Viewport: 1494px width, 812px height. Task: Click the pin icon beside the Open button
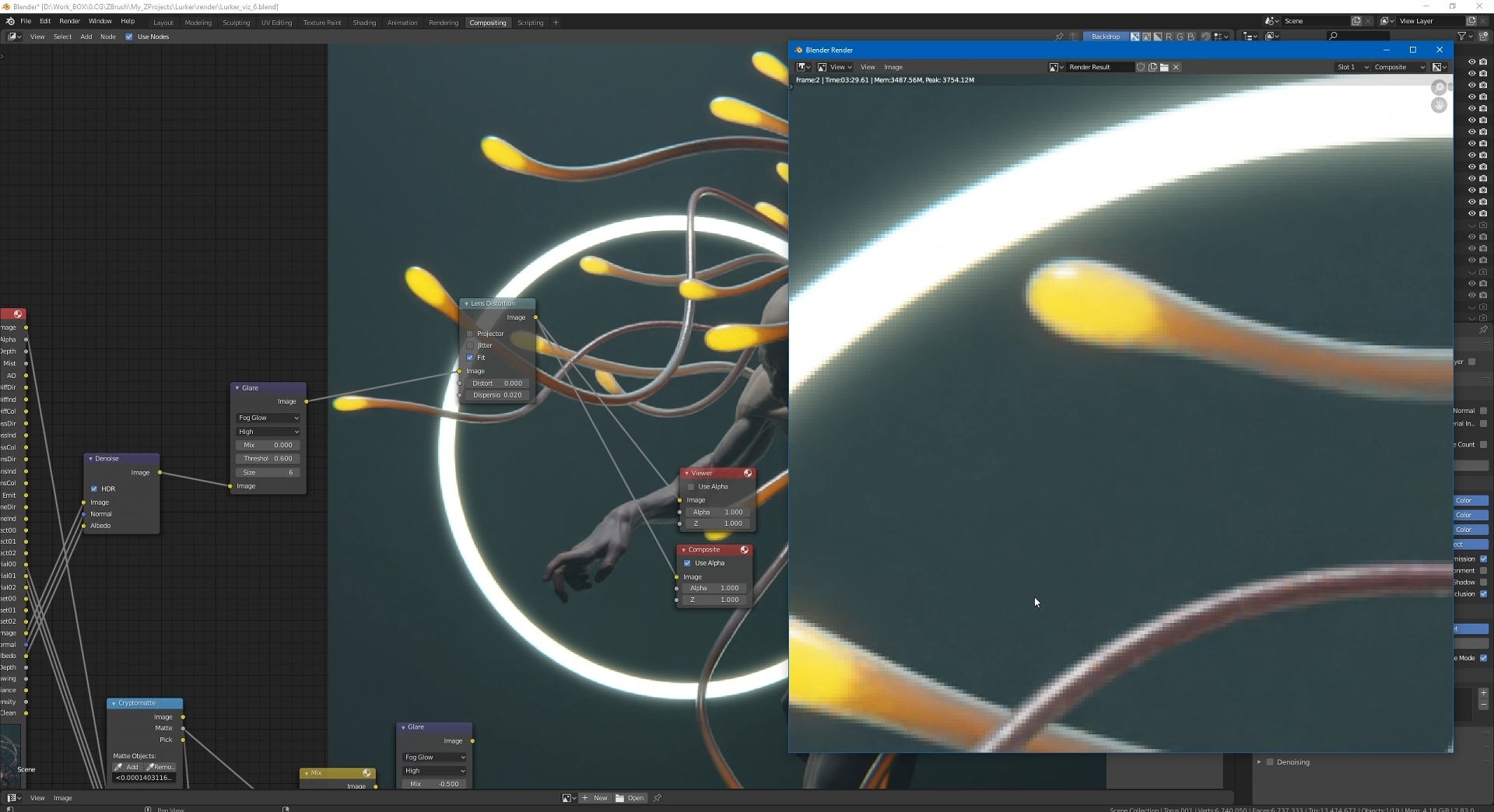pos(658,798)
